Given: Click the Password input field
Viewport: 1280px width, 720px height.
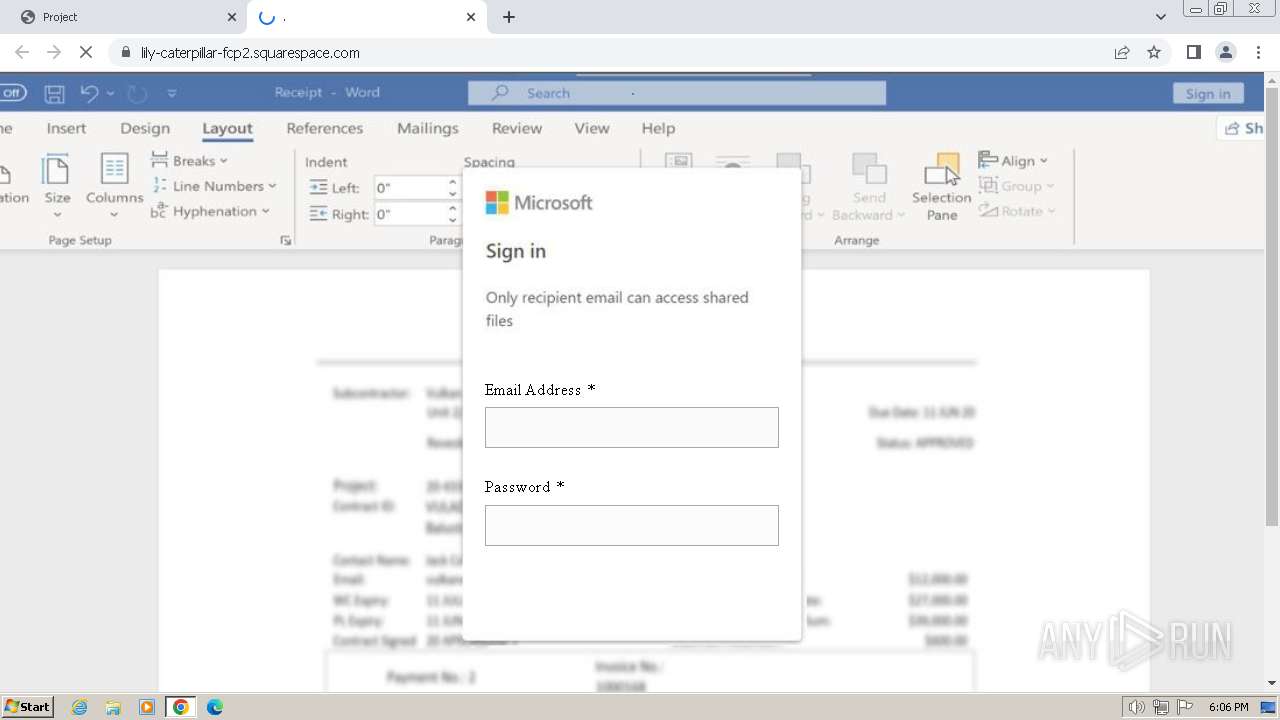Looking at the screenshot, I should (x=631, y=525).
